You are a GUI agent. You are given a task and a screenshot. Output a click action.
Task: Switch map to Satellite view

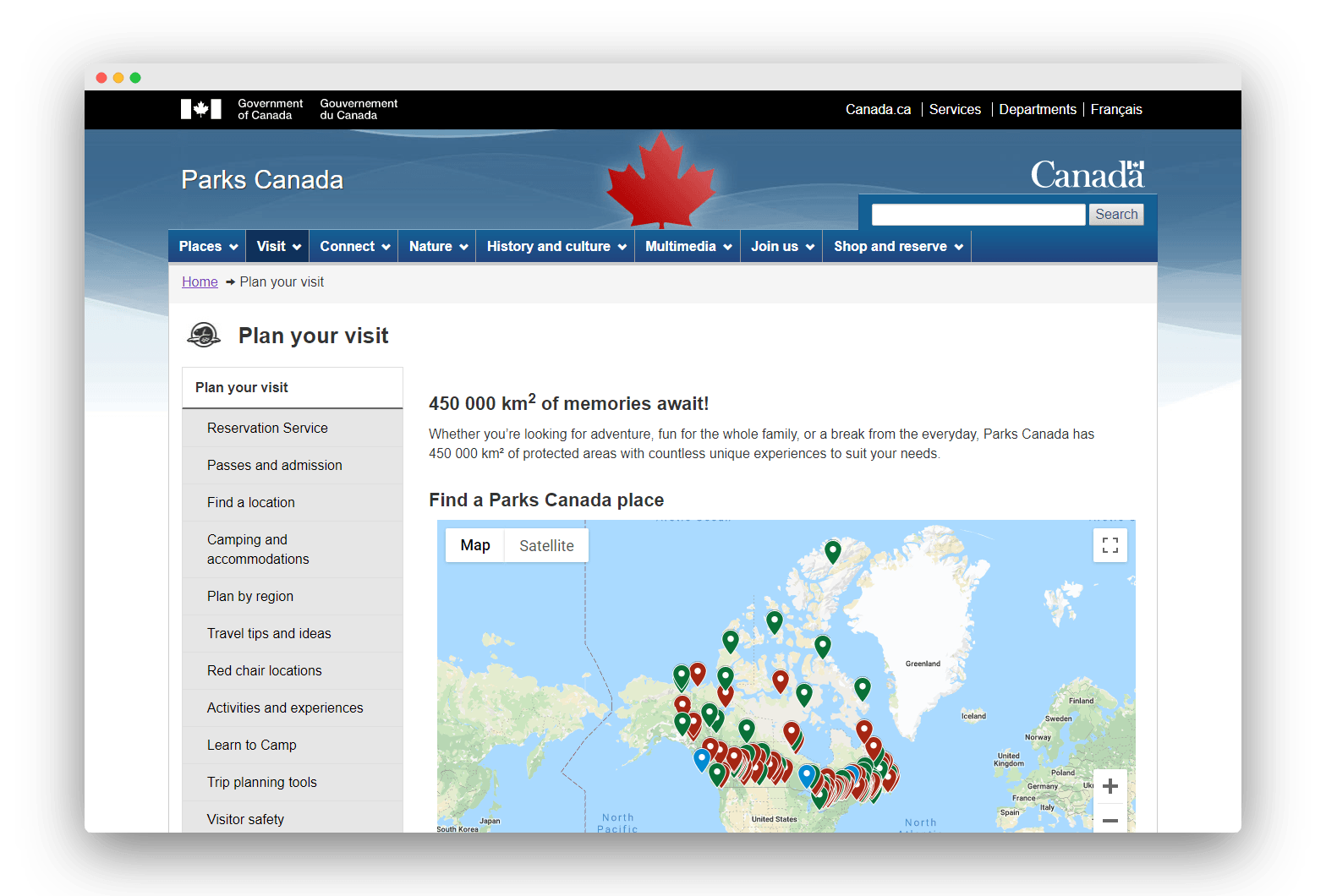tap(546, 545)
